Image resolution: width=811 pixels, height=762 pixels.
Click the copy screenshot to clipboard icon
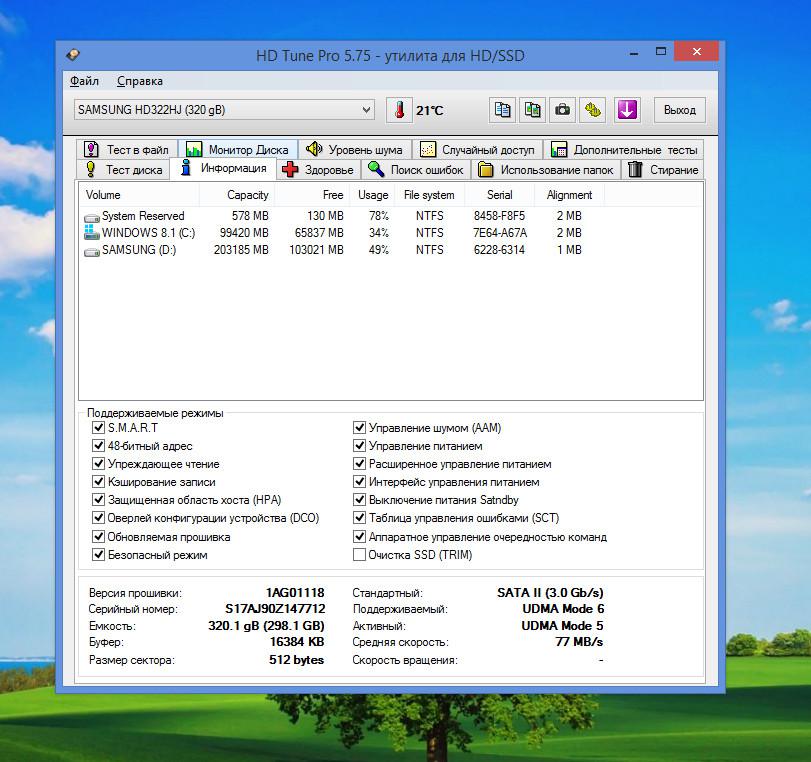(533, 110)
